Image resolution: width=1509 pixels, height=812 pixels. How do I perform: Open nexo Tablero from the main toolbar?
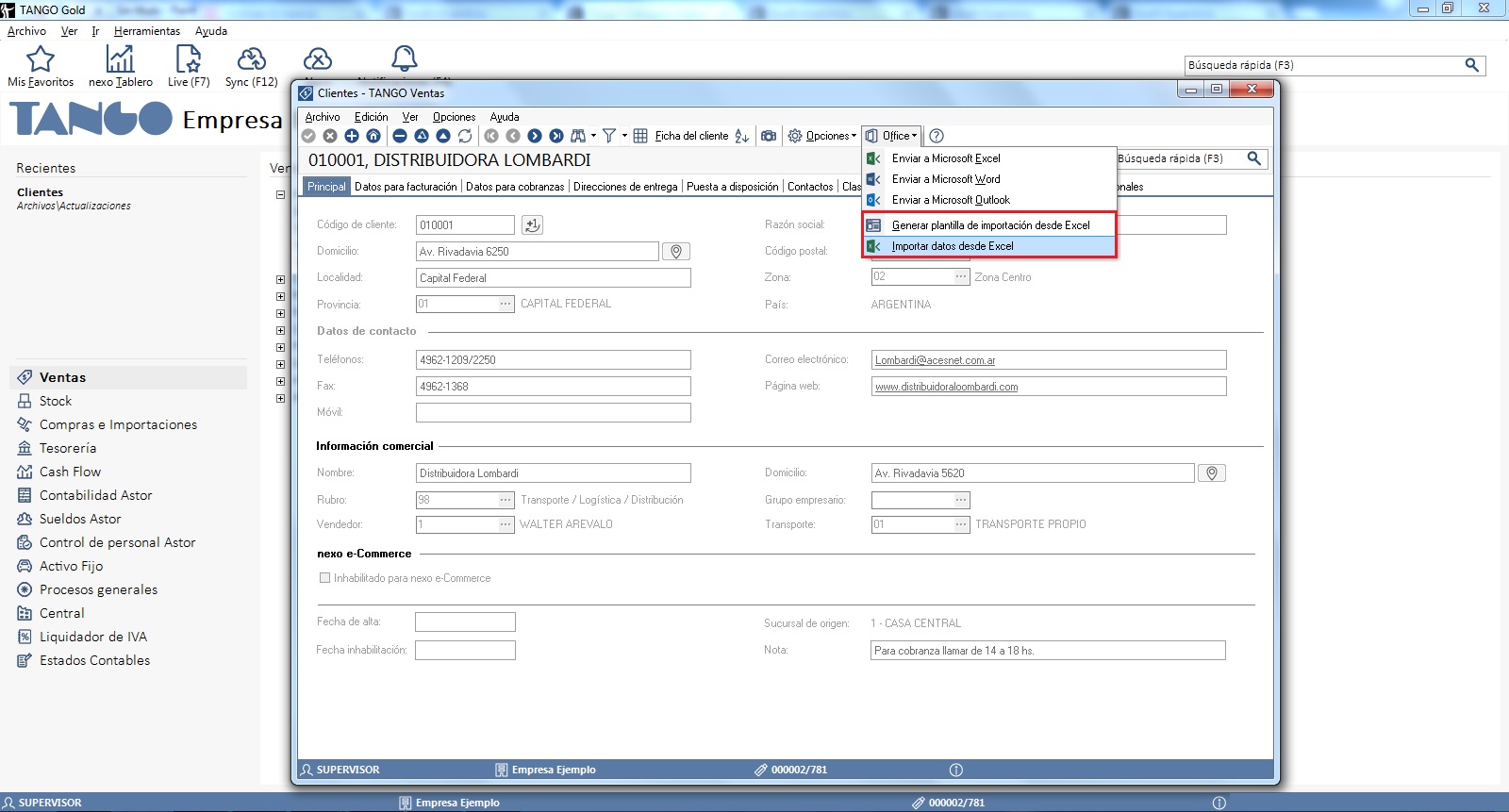click(x=120, y=66)
